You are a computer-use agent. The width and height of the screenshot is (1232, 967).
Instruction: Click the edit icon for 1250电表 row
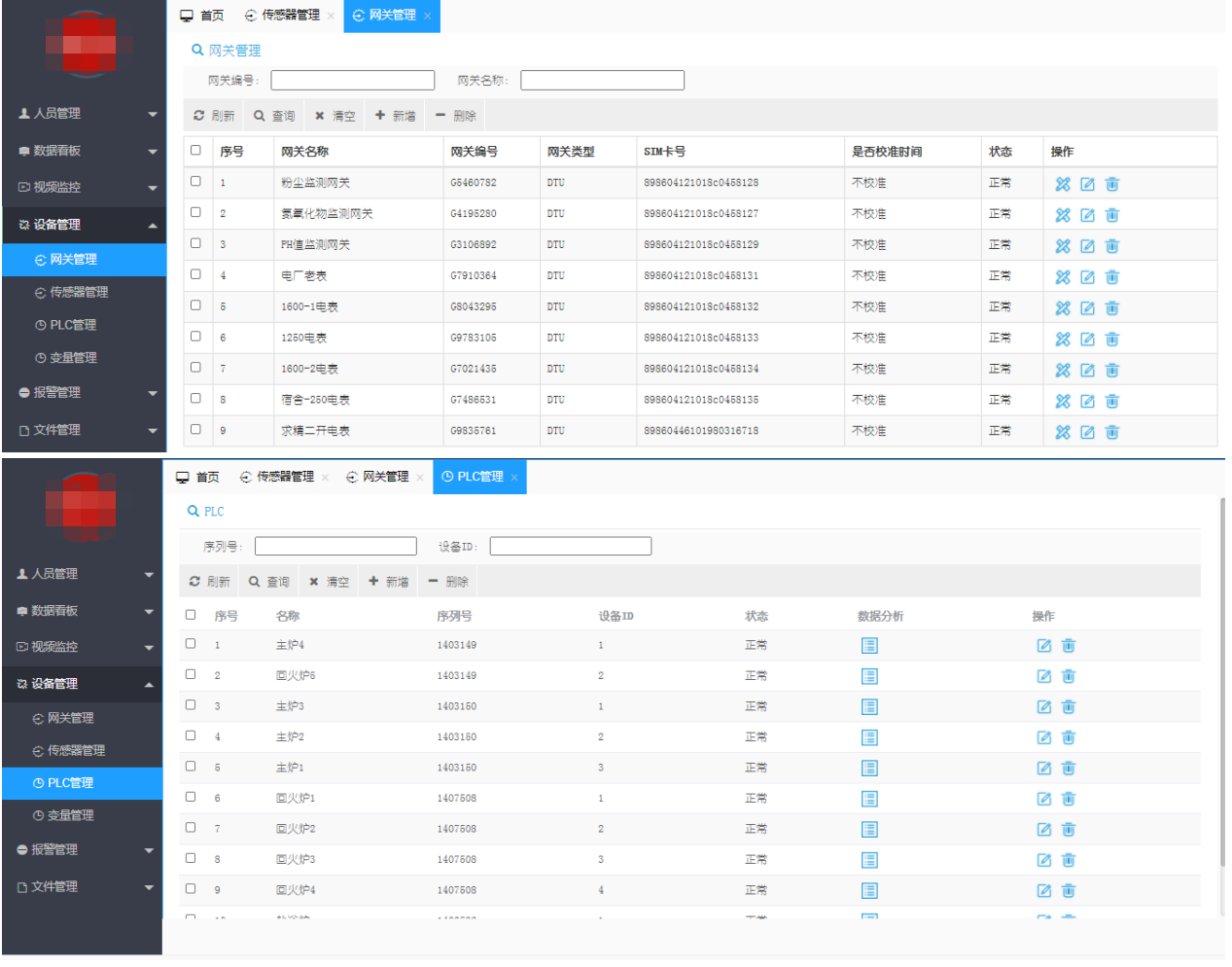point(1087,340)
